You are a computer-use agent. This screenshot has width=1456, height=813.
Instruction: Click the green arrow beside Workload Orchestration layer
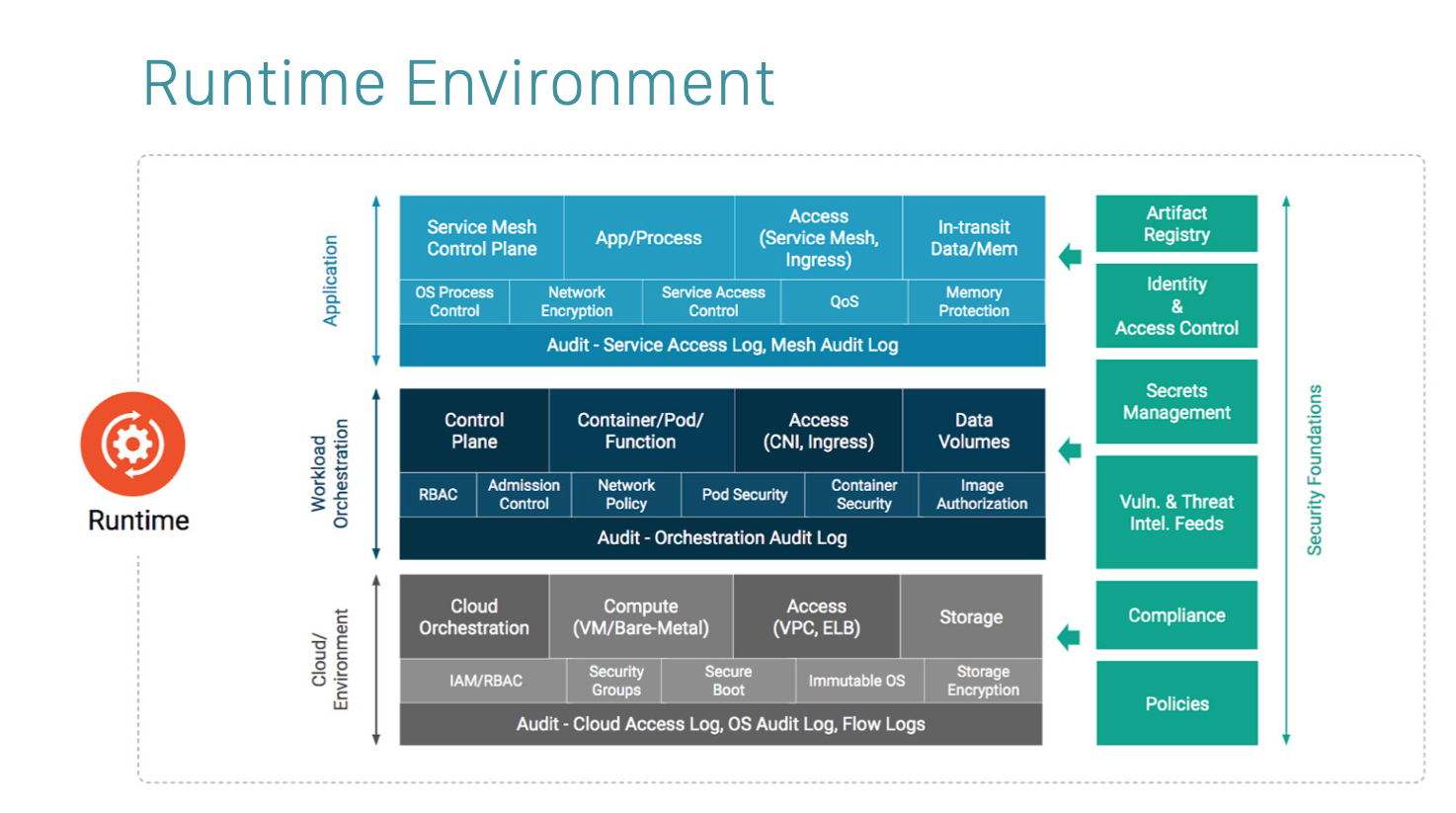pyautogui.click(x=1070, y=450)
